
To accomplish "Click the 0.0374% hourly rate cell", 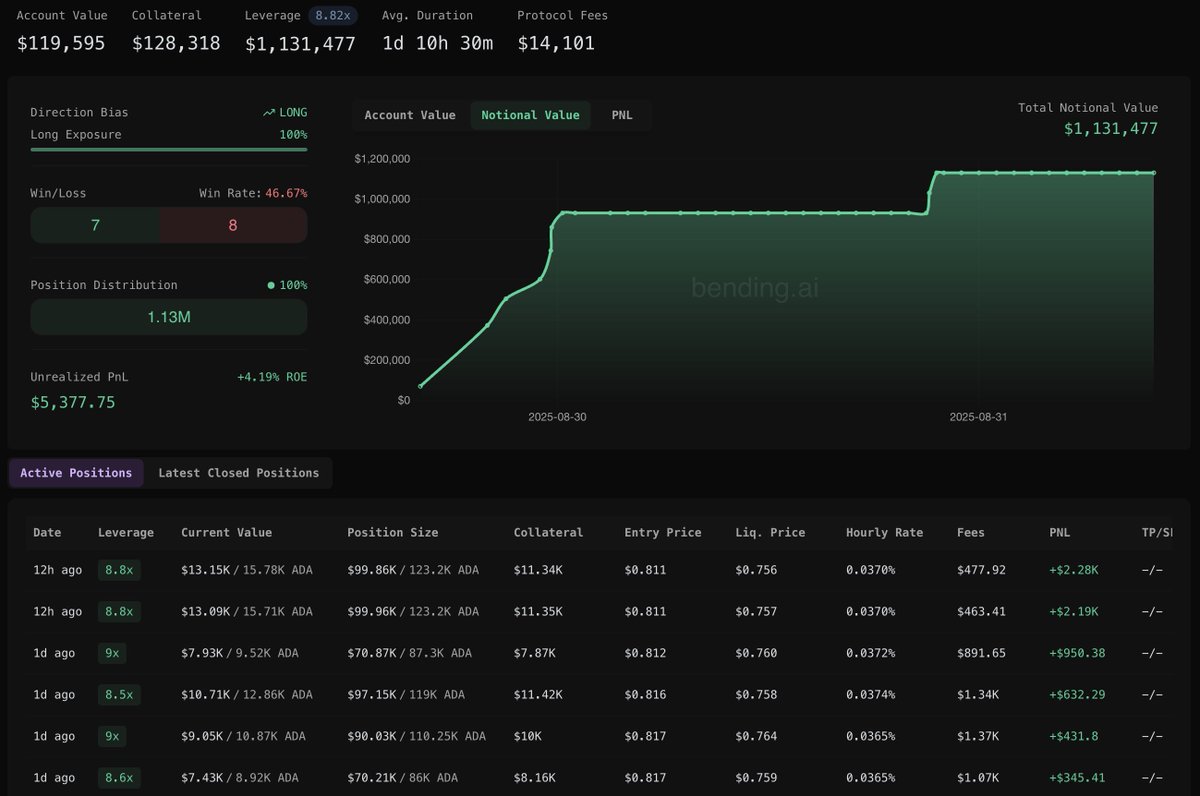I will click(x=871, y=694).
